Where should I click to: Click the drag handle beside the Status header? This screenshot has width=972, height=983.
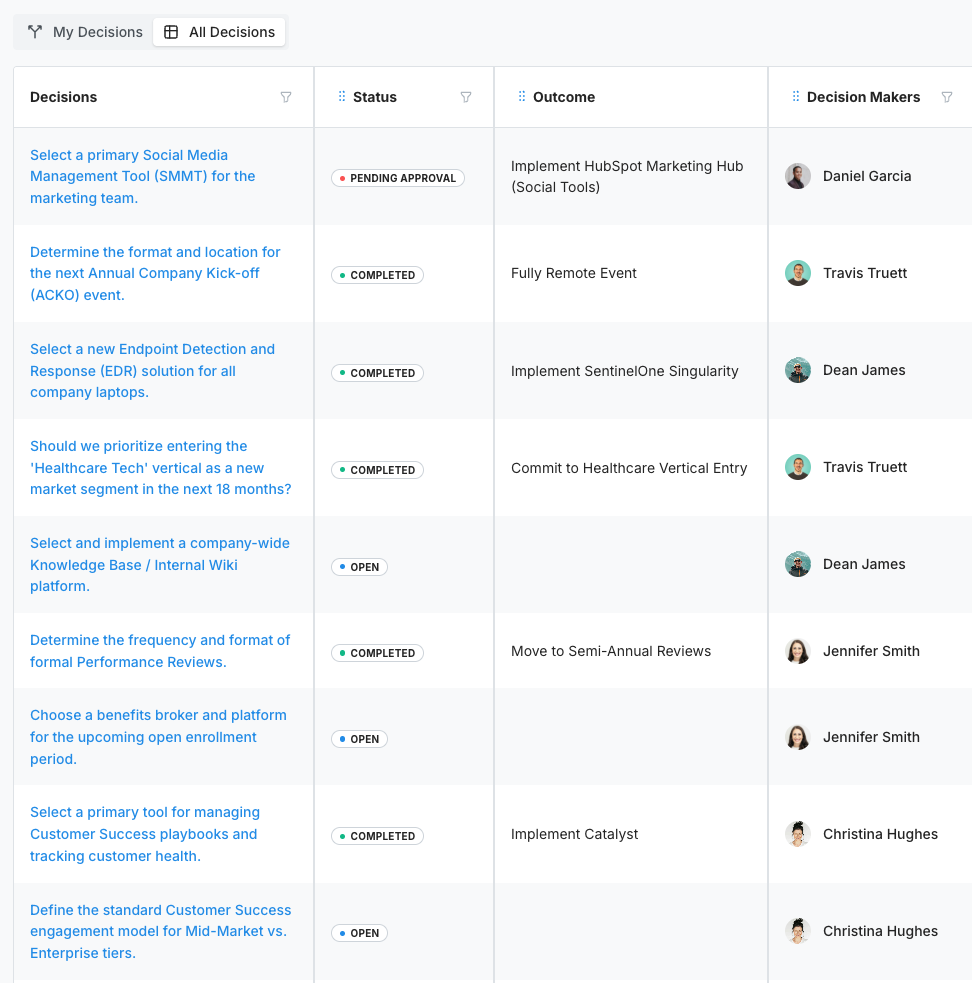[340, 97]
